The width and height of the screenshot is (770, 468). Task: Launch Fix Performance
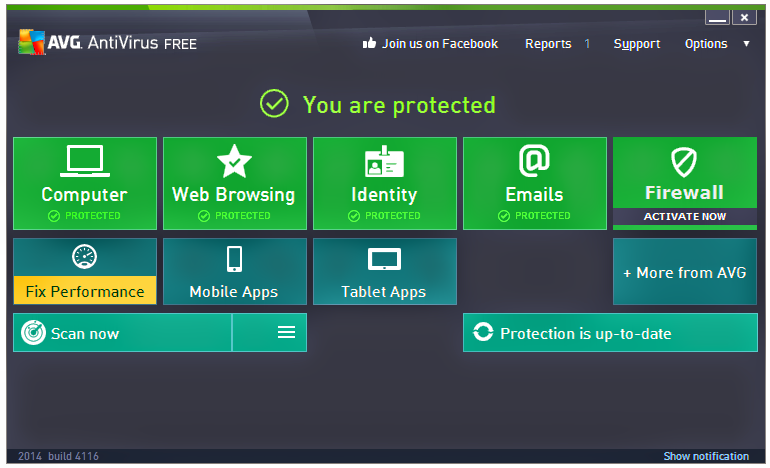pyautogui.click(x=85, y=291)
